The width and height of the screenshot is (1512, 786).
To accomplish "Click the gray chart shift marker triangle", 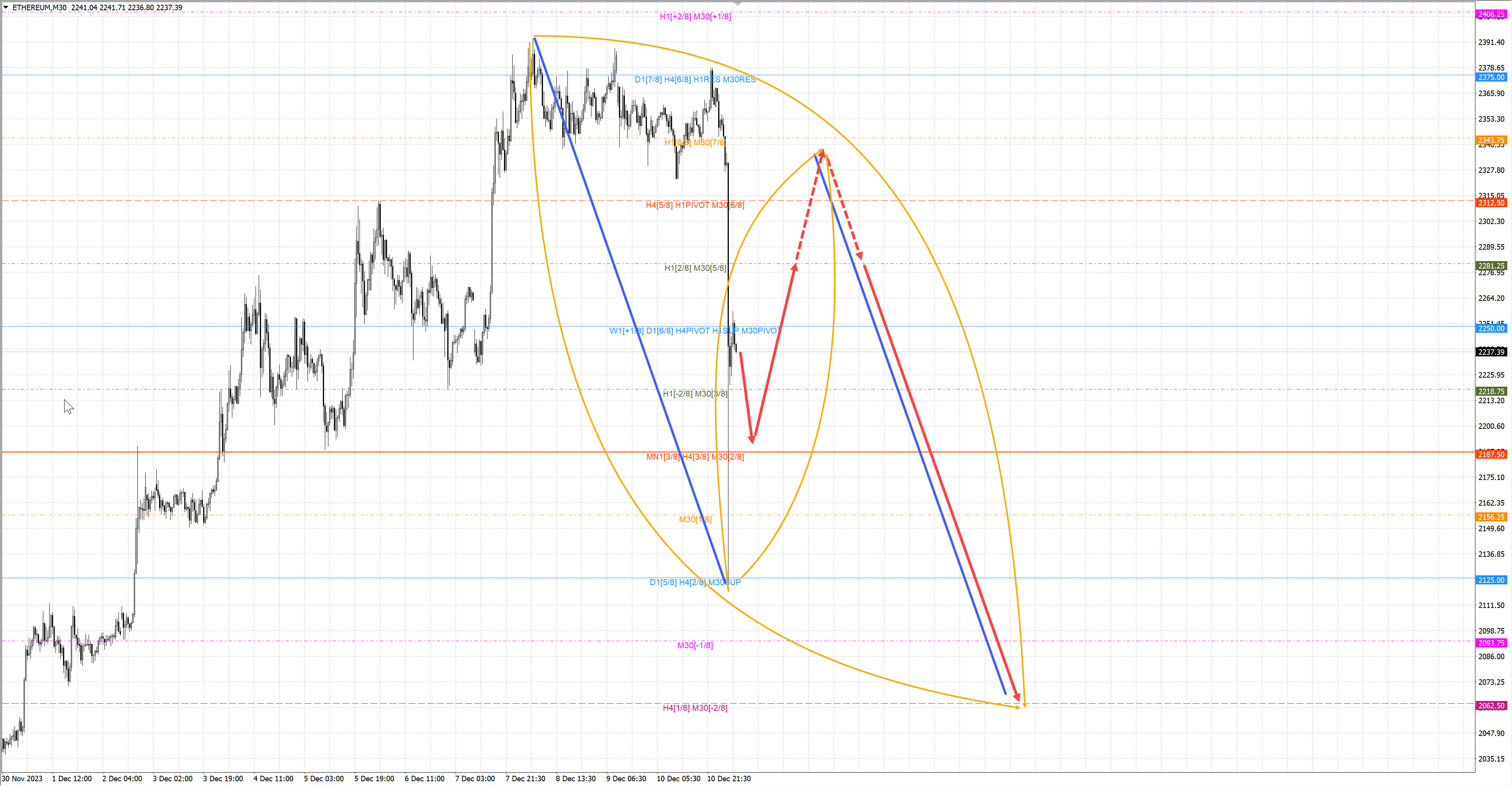I will 738,4.
